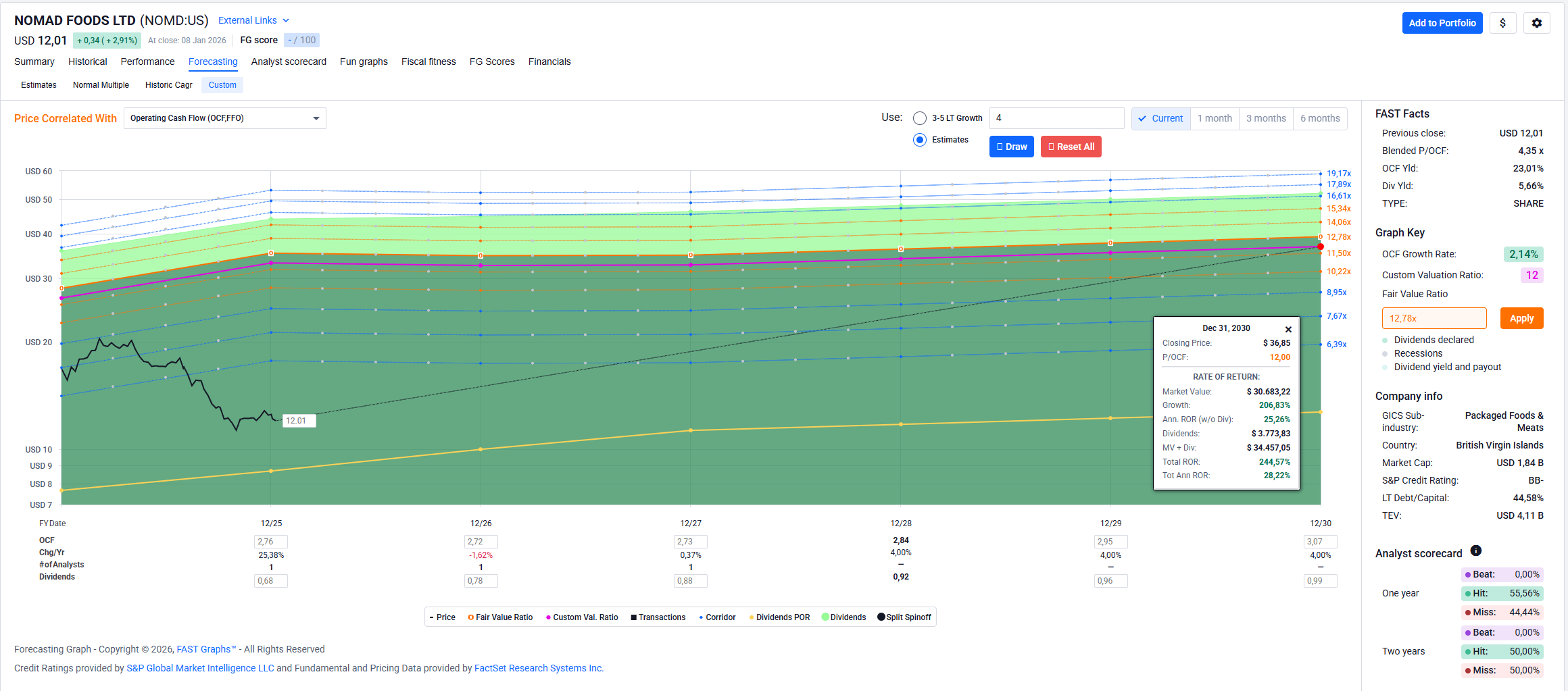1568x691 pixels.
Task: Switch to the Fiscal fitness tab
Action: (428, 61)
